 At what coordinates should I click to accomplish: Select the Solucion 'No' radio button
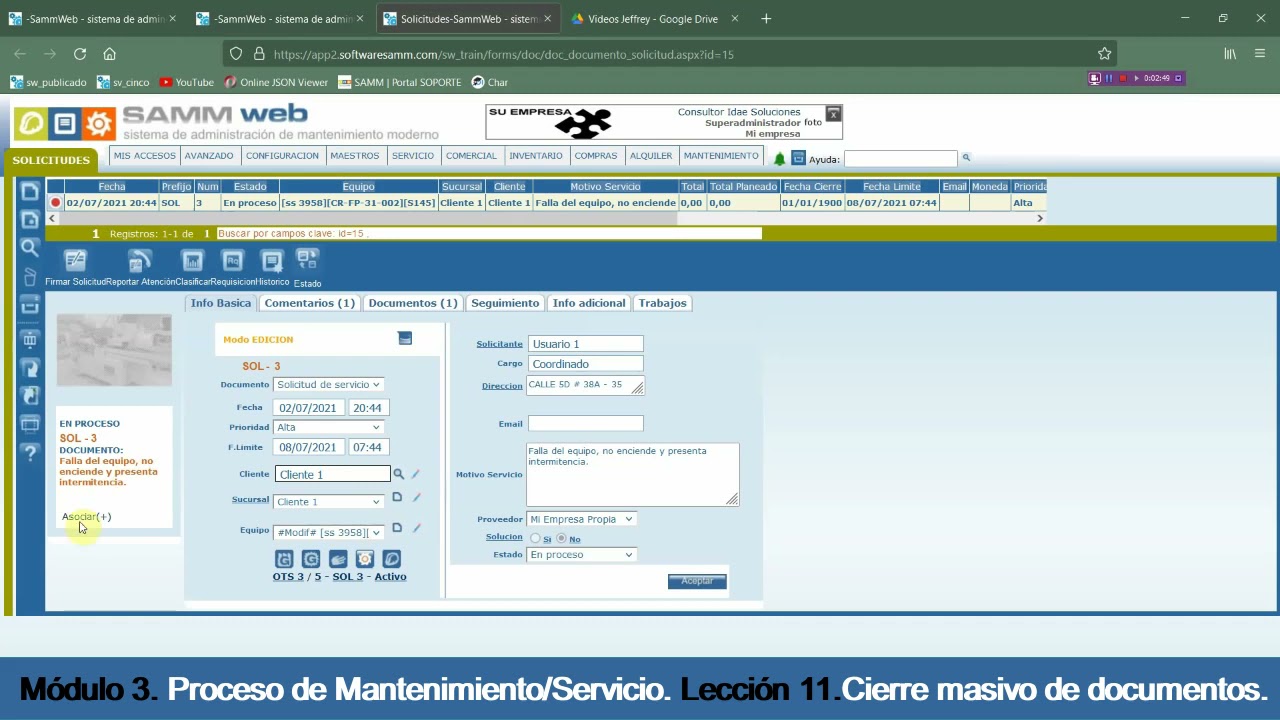click(561, 538)
